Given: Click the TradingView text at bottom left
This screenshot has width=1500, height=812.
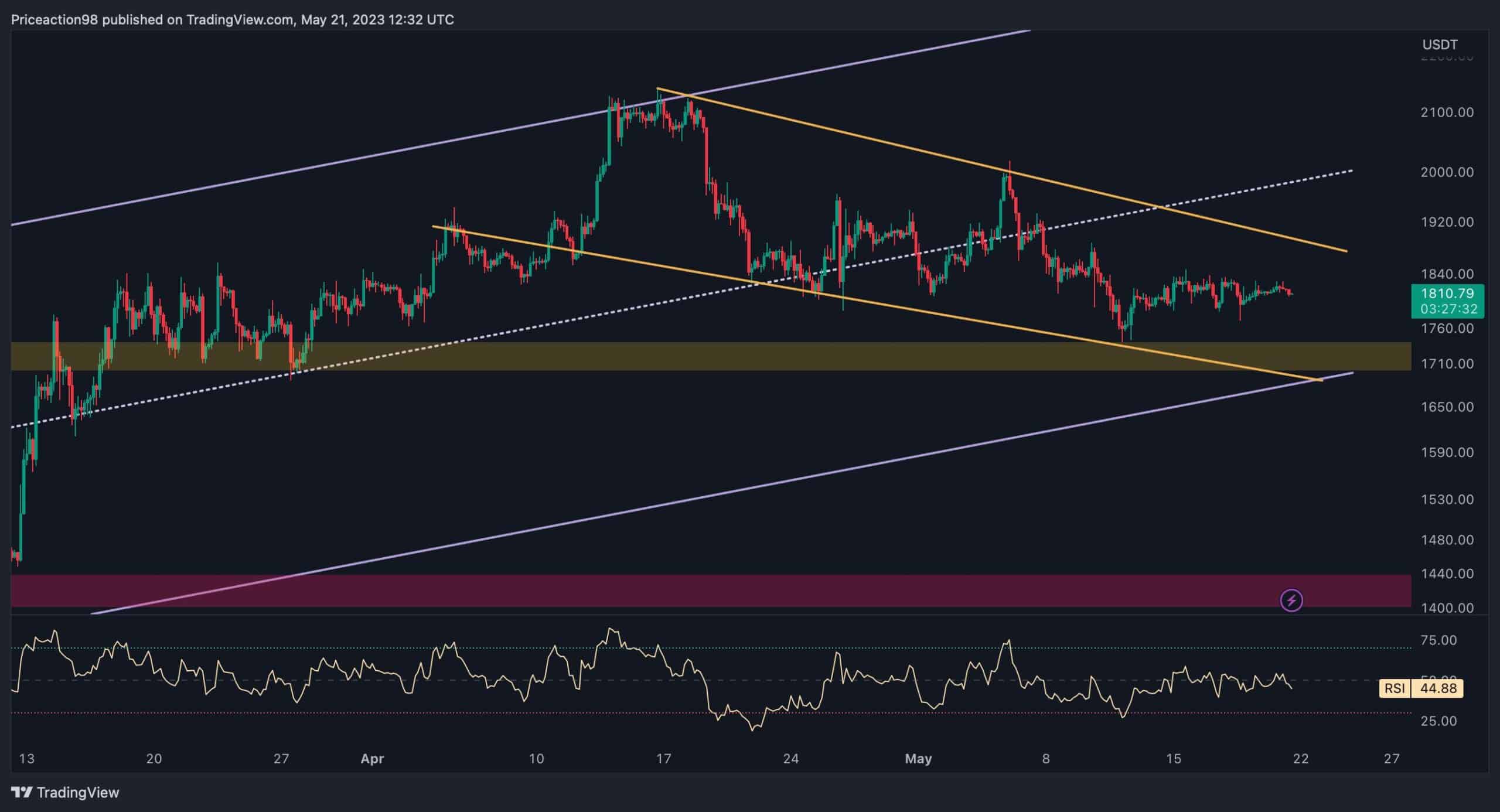Looking at the screenshot, I should point(78,793).
